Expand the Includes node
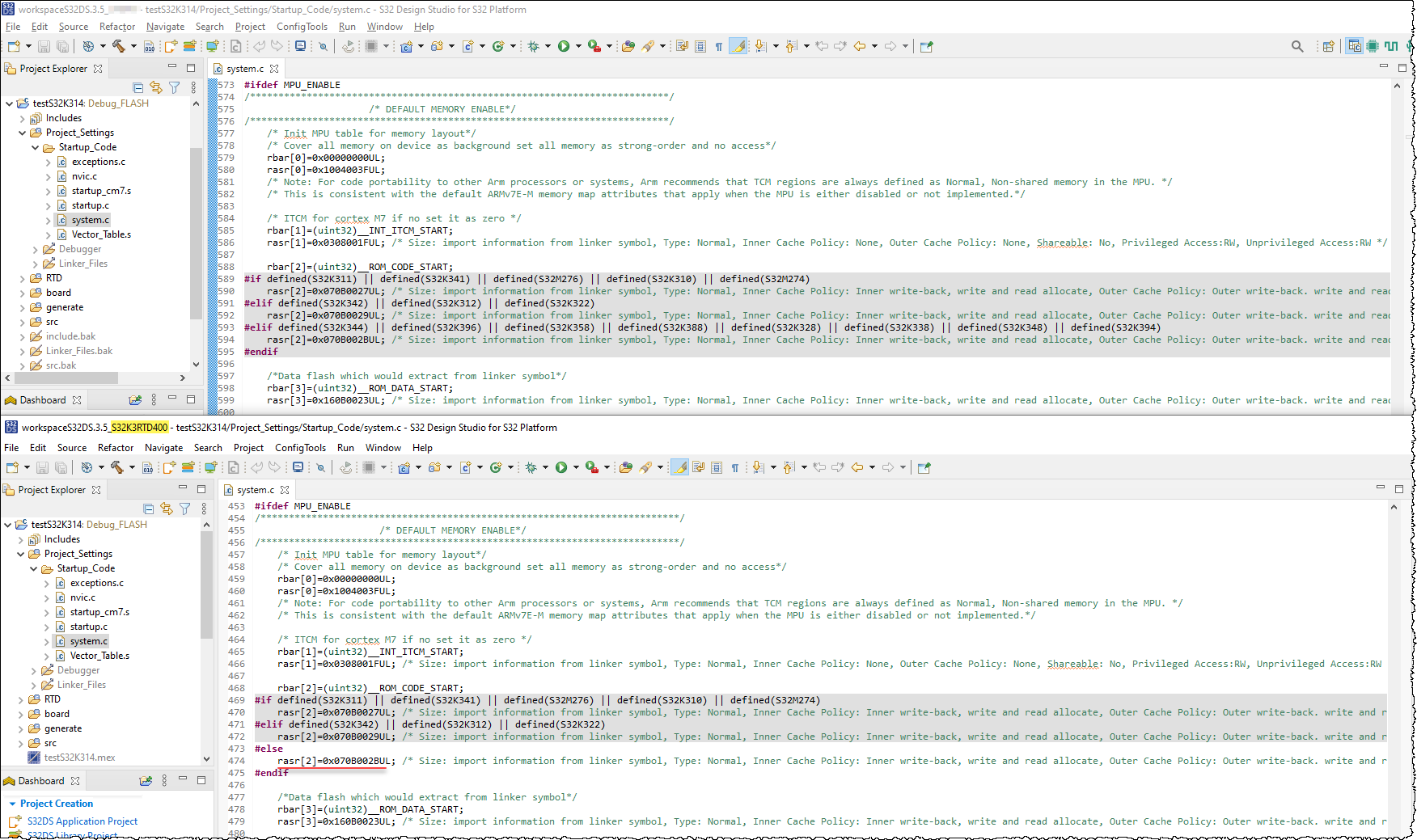The image size is (1417, 840). coord(22,117)
